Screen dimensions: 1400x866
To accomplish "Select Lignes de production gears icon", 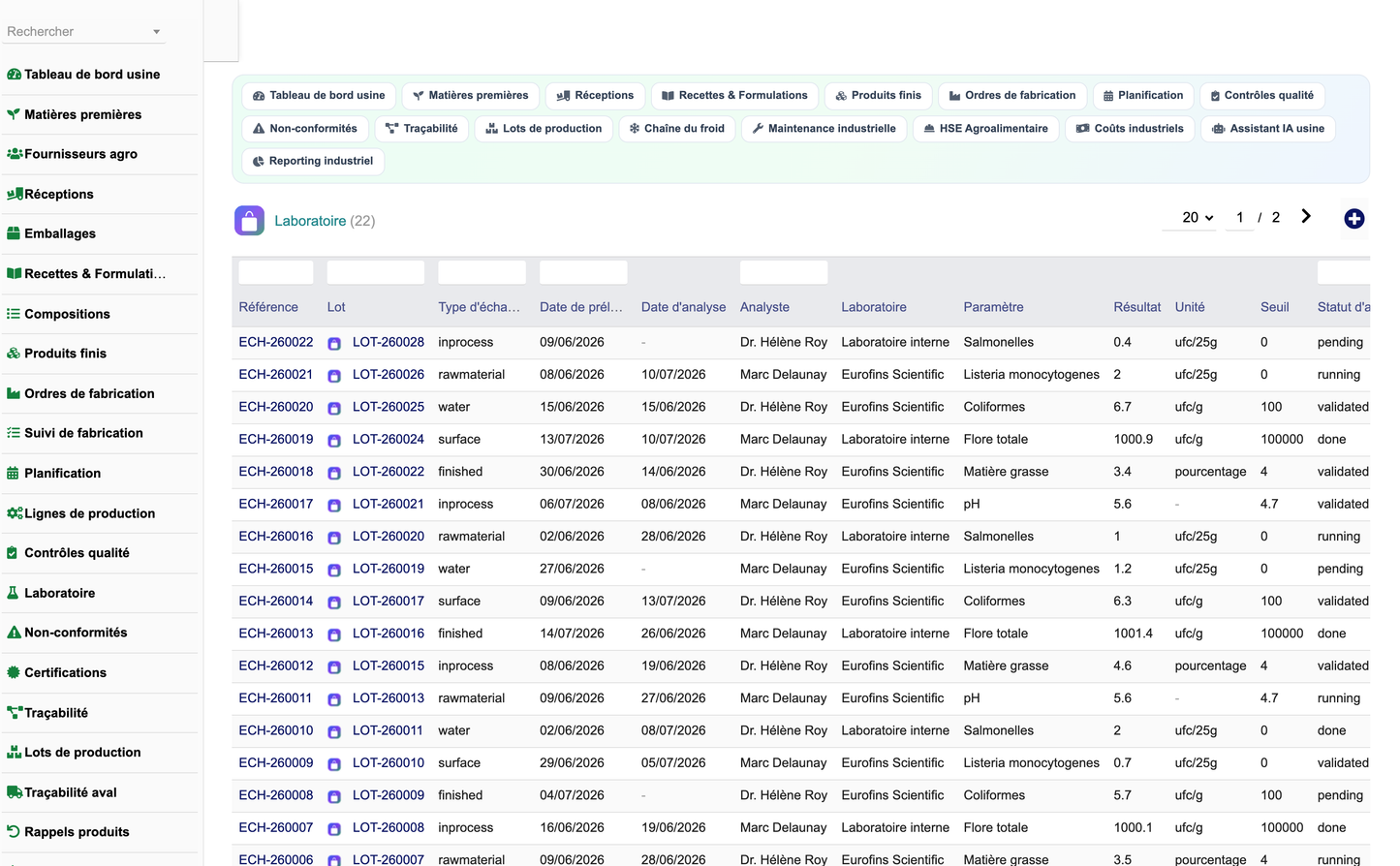I will pos(14,513).
